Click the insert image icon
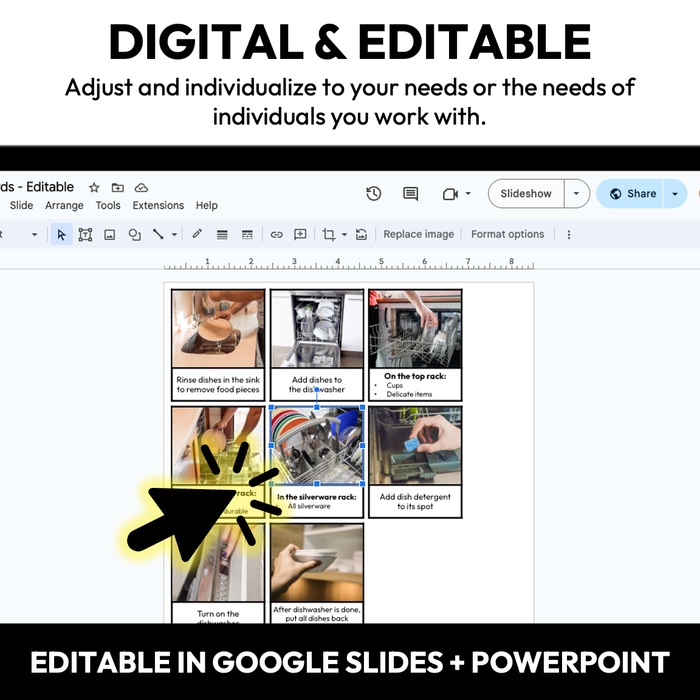The image size is (700, 700). tap(110, 234)
